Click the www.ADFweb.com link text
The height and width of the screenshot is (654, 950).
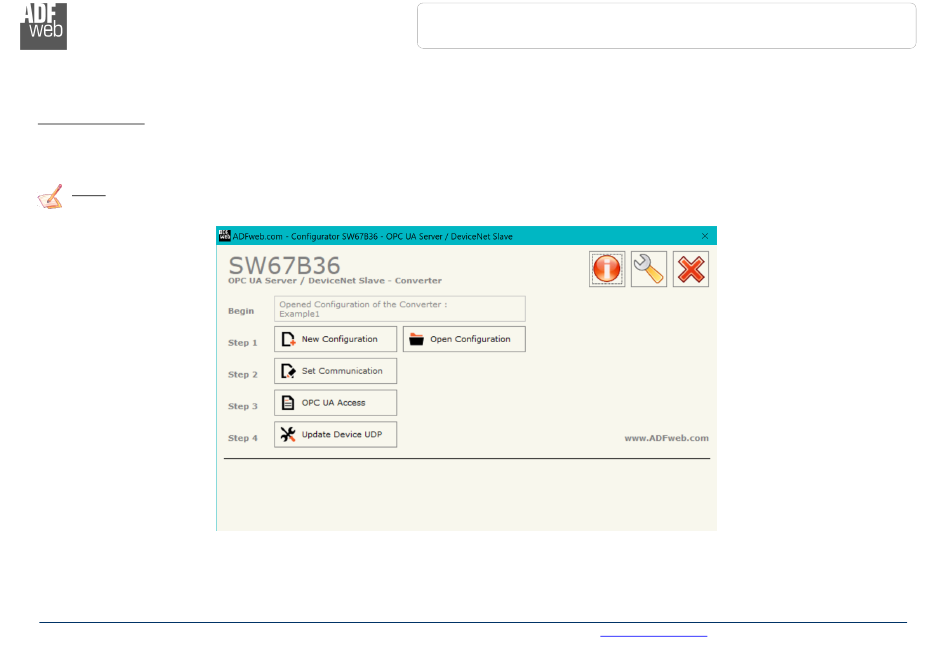[666, 438]
